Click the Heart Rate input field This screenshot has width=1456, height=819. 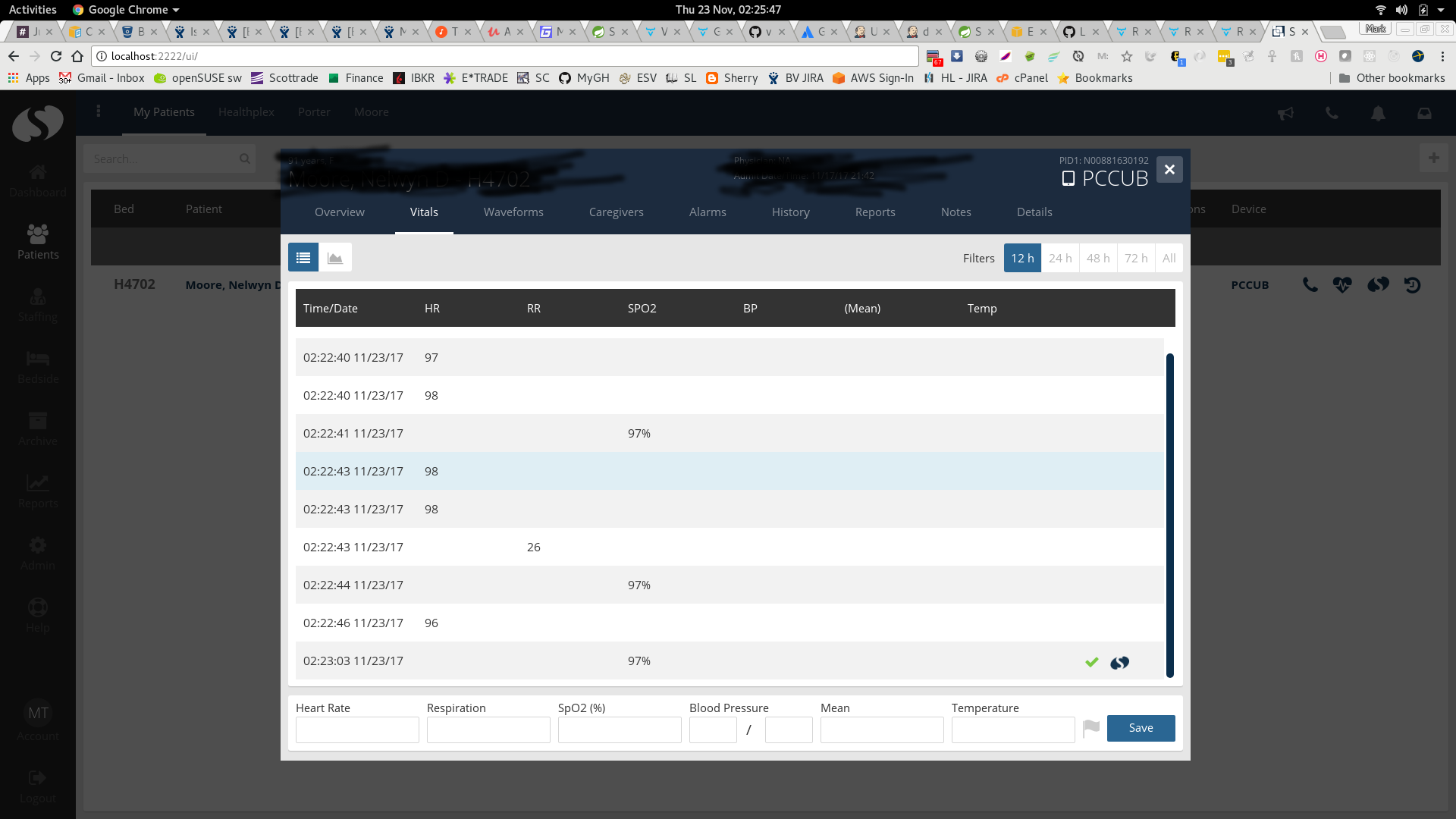click(357, 730)
